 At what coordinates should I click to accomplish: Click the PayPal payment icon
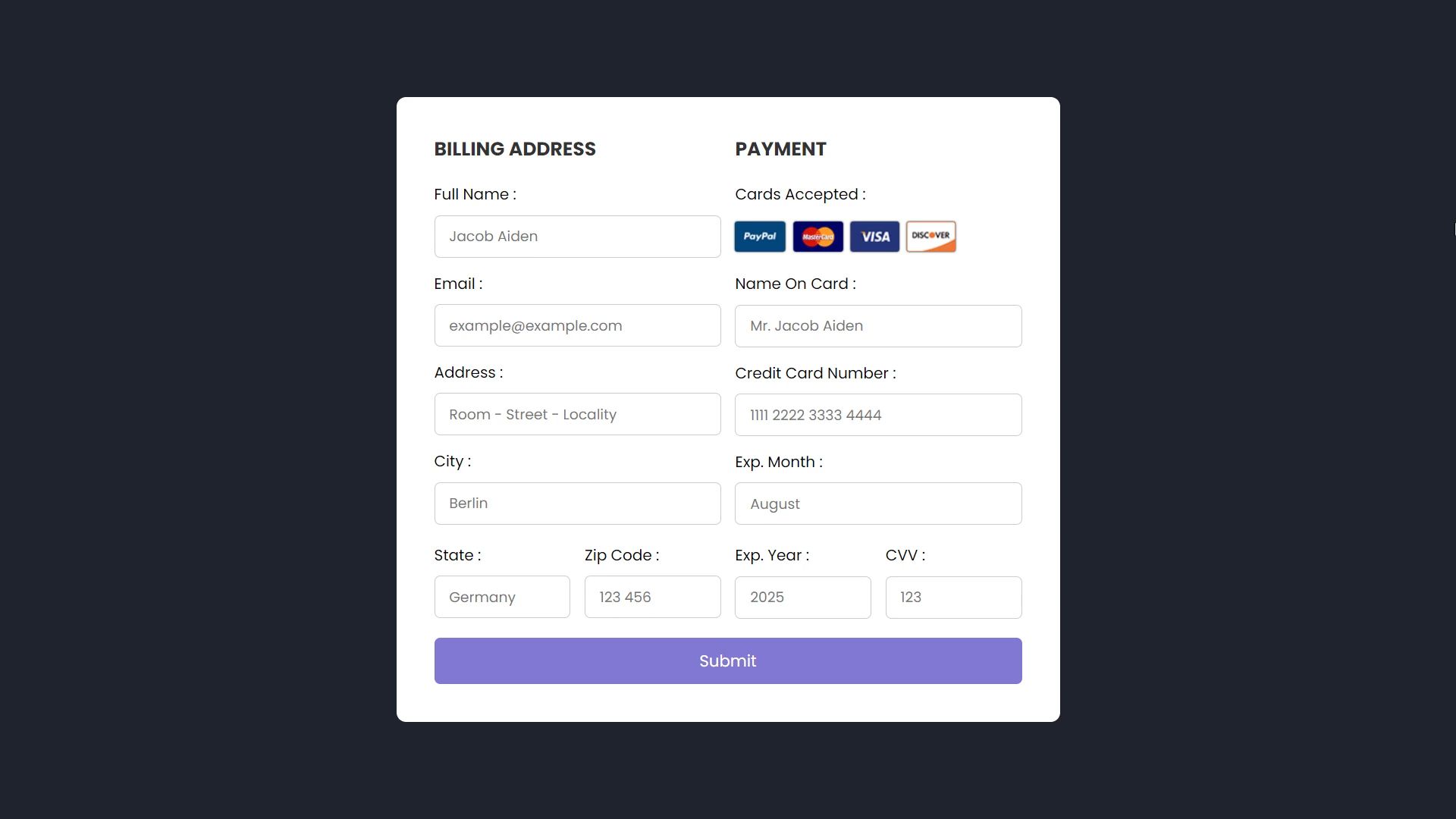[760, 236]
